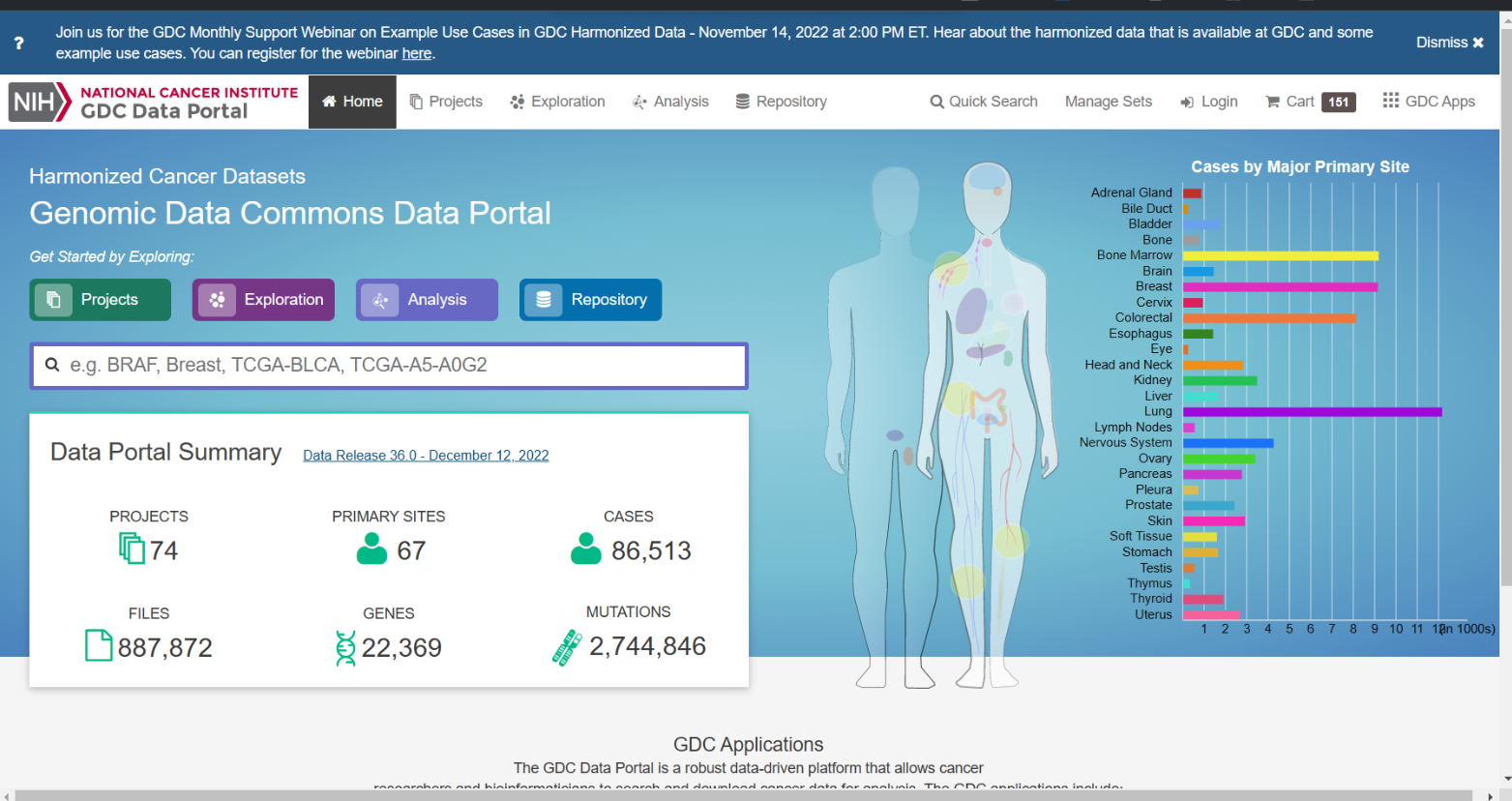The width and height of the screenshot is (1512, 801).
Task: Click the Liver chart label
Action: point(1158,396)
